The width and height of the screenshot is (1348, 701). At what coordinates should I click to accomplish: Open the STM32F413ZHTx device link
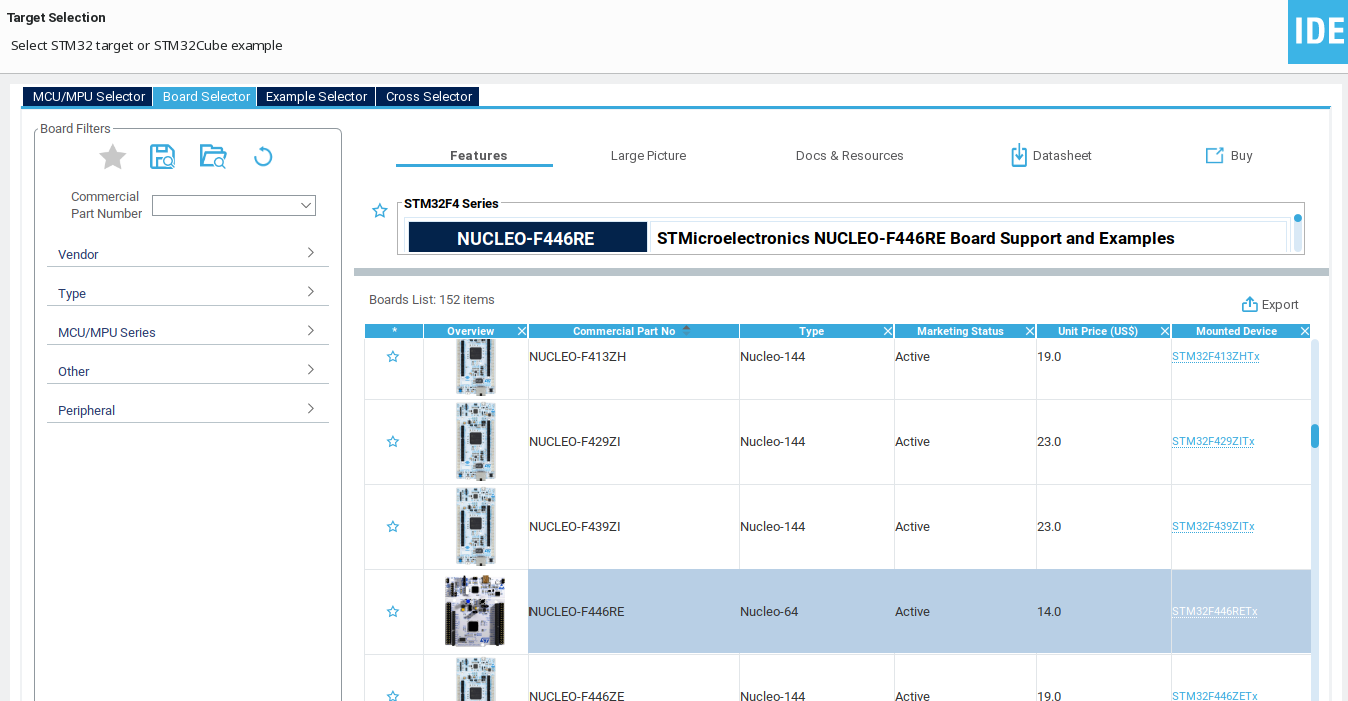click(1215, 356)
